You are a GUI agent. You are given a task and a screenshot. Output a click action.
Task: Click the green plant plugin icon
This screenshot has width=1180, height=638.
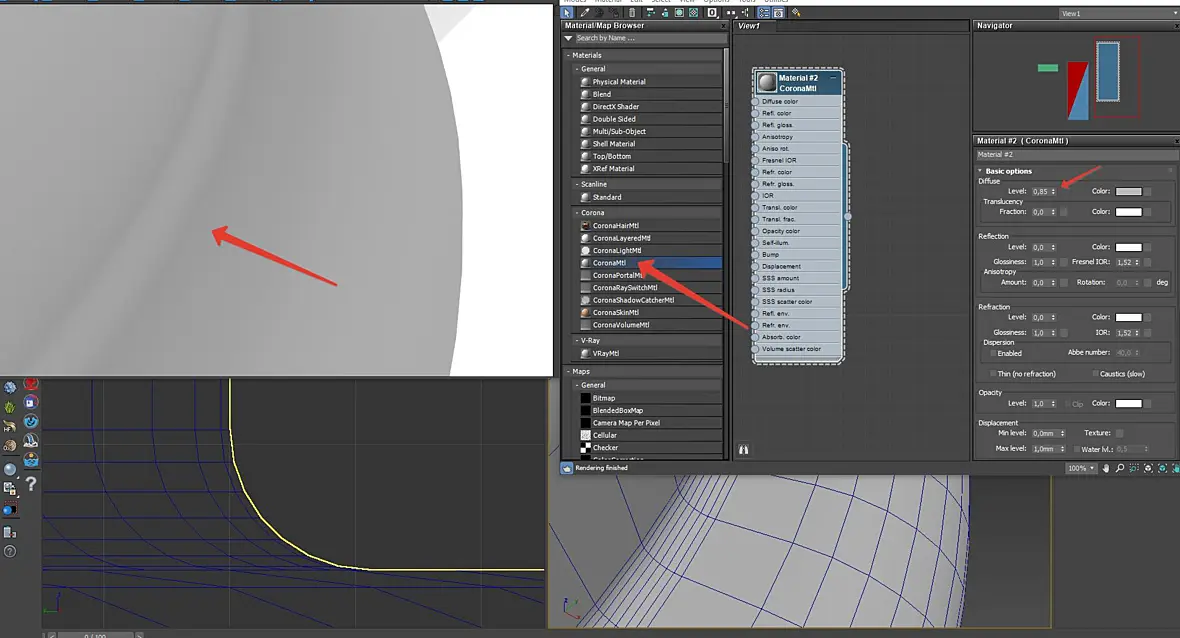[10, 407]
